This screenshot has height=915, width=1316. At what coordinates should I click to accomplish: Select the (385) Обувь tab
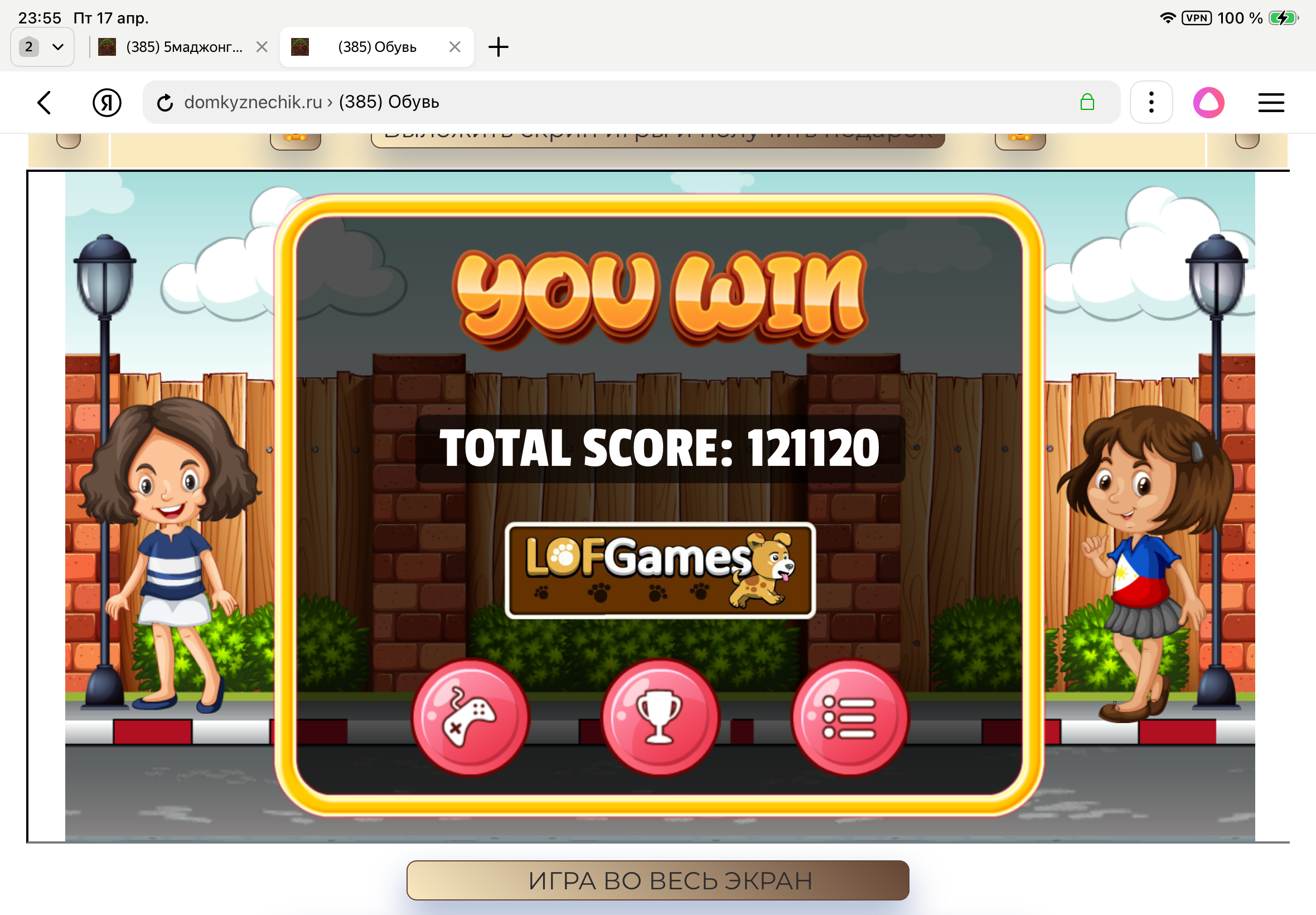coord(376,47)
